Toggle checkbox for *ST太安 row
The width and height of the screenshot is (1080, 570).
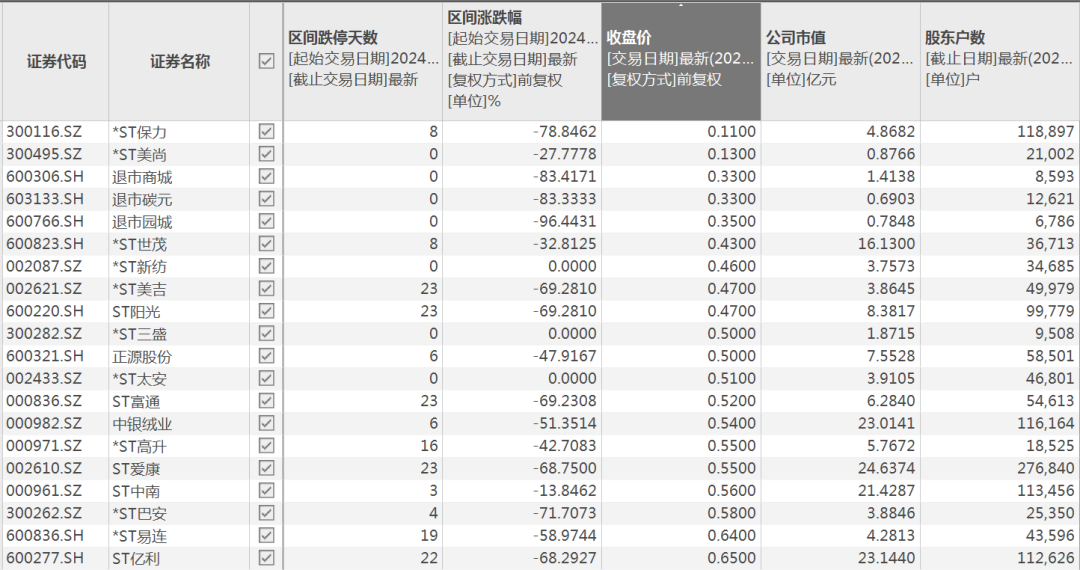pos(266,378)
